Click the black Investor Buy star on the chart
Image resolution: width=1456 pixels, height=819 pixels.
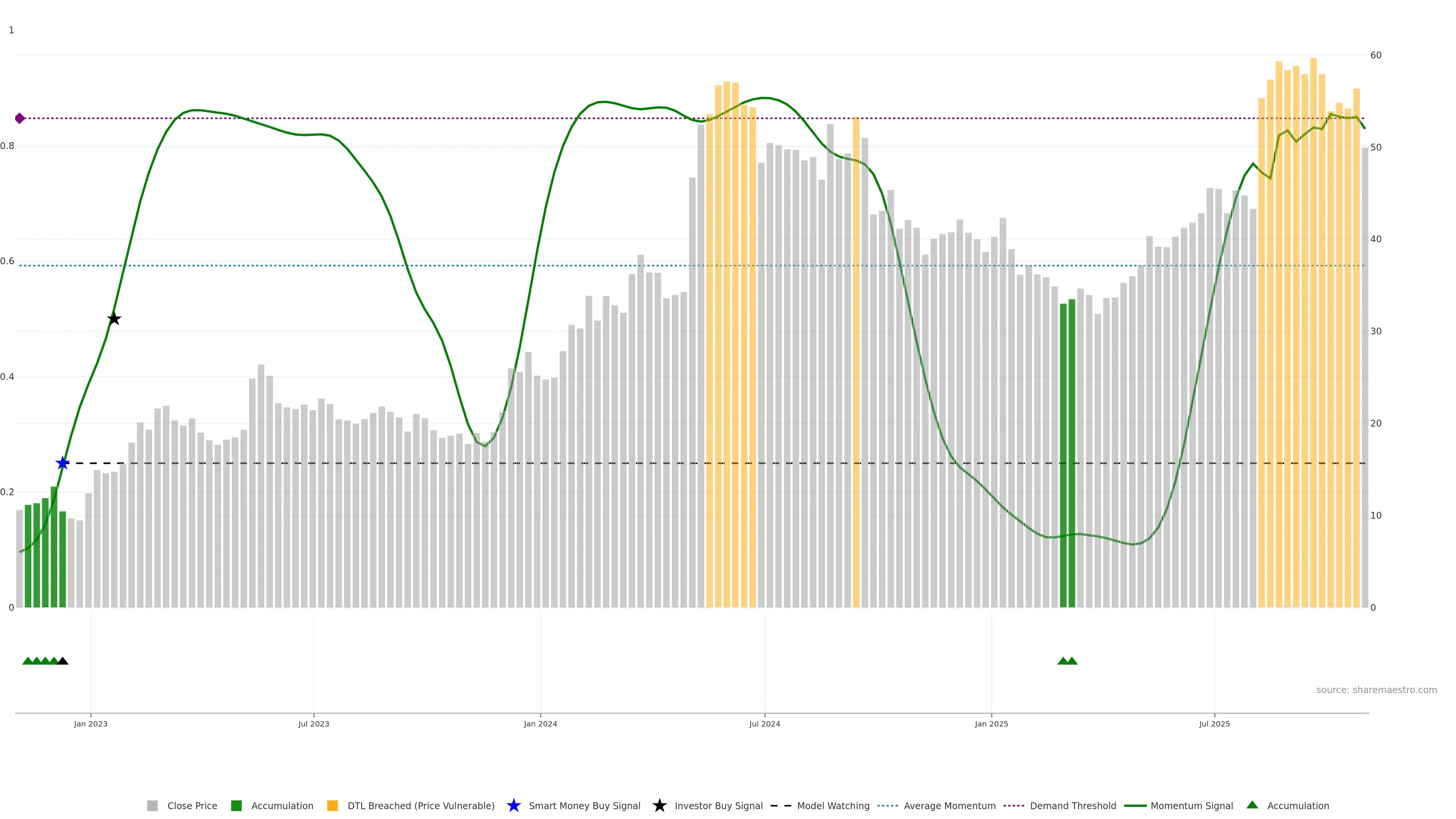(x=114, y=319)
